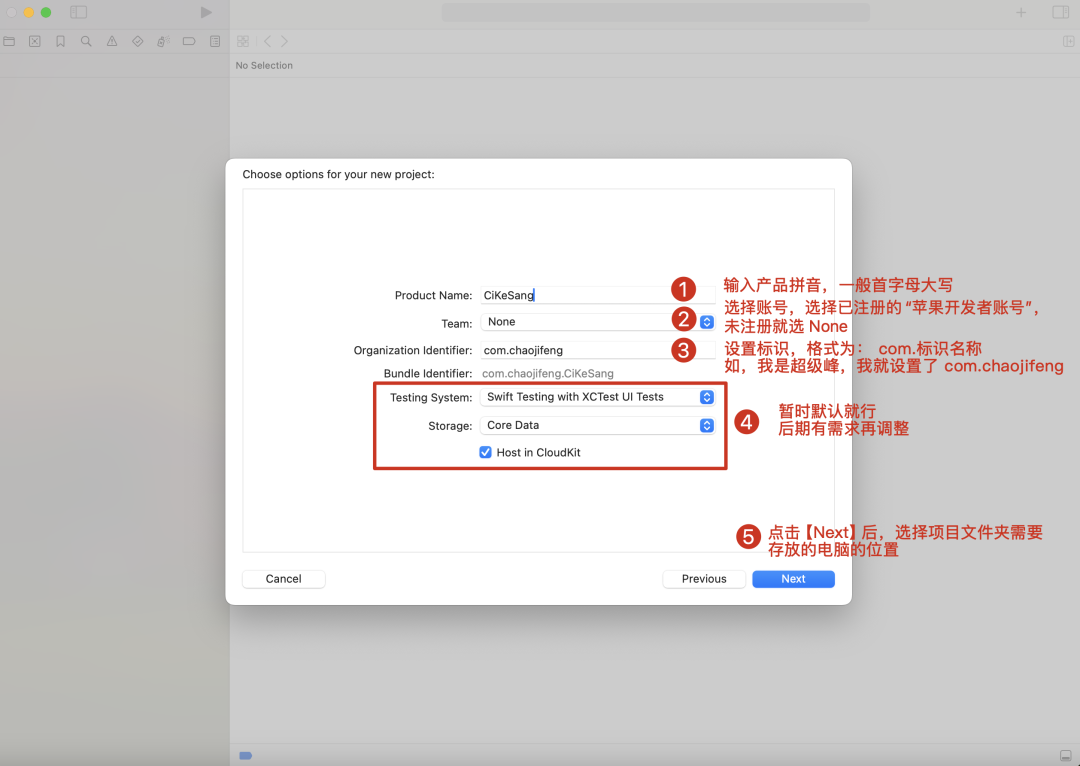Click the Bundle Identifier value com.chaojifeng.CiKeSang
Screen dimensions: 1080x766
(548, 373)
